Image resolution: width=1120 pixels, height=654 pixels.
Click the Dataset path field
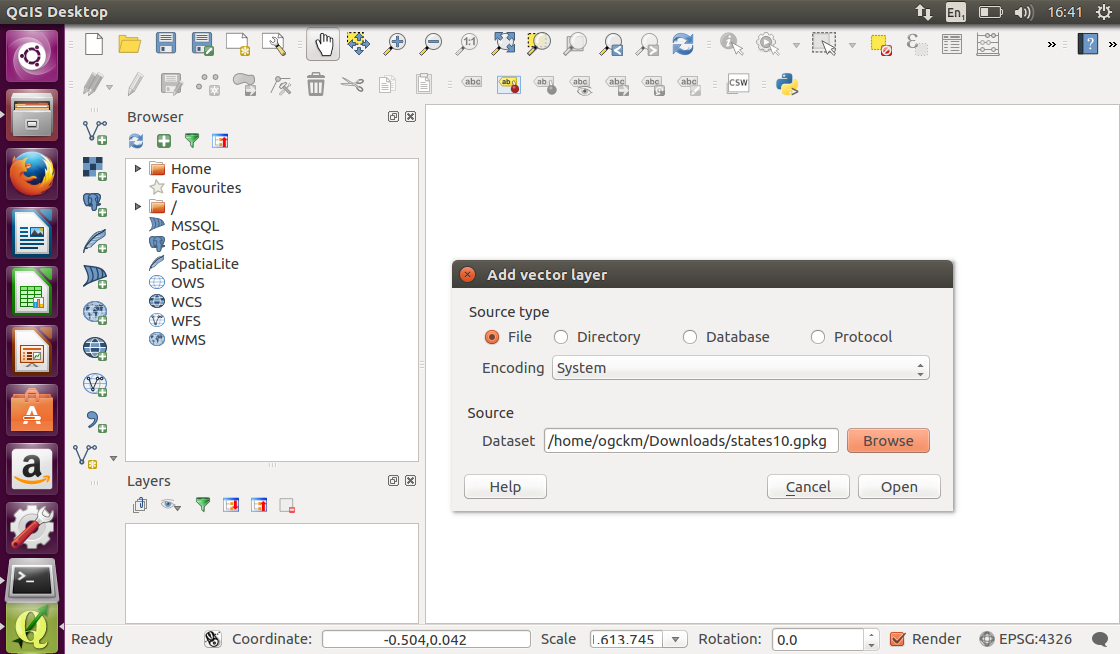click(690, 441)
